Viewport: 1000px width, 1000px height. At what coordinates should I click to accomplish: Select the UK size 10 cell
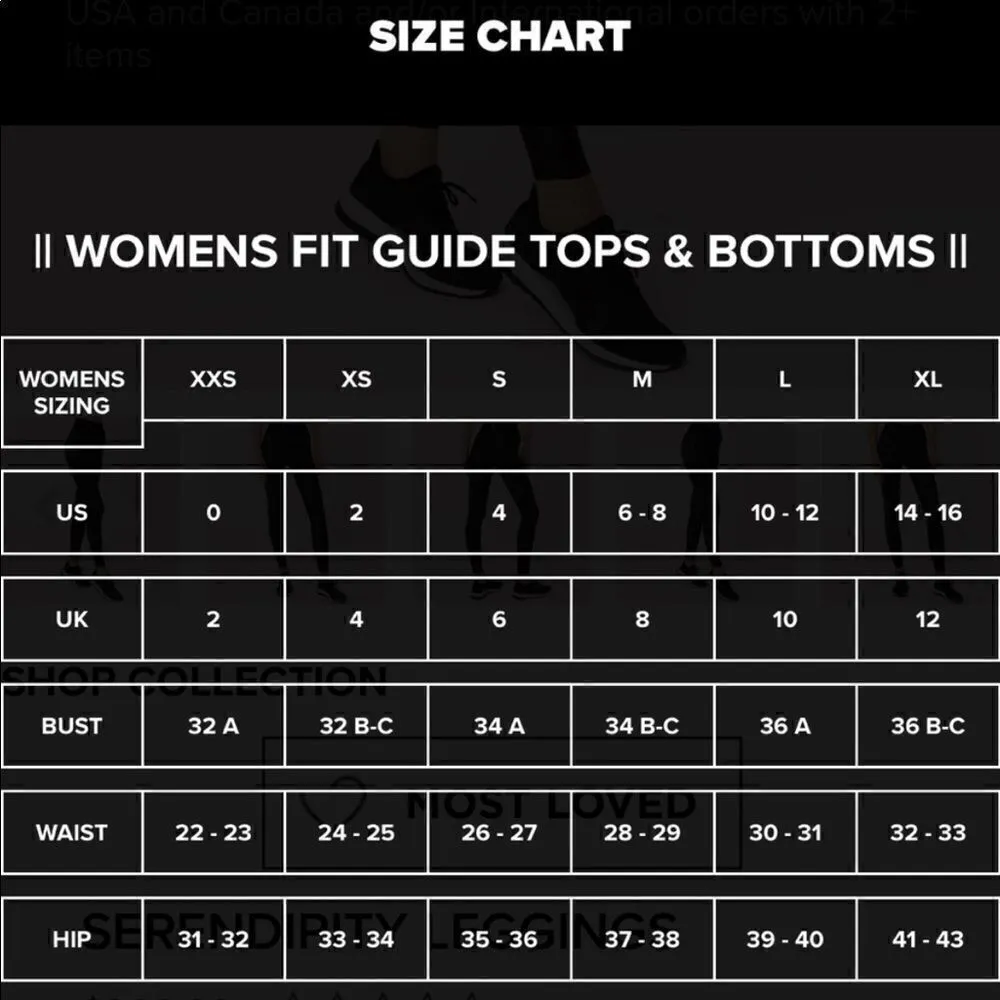coord(785,619)
